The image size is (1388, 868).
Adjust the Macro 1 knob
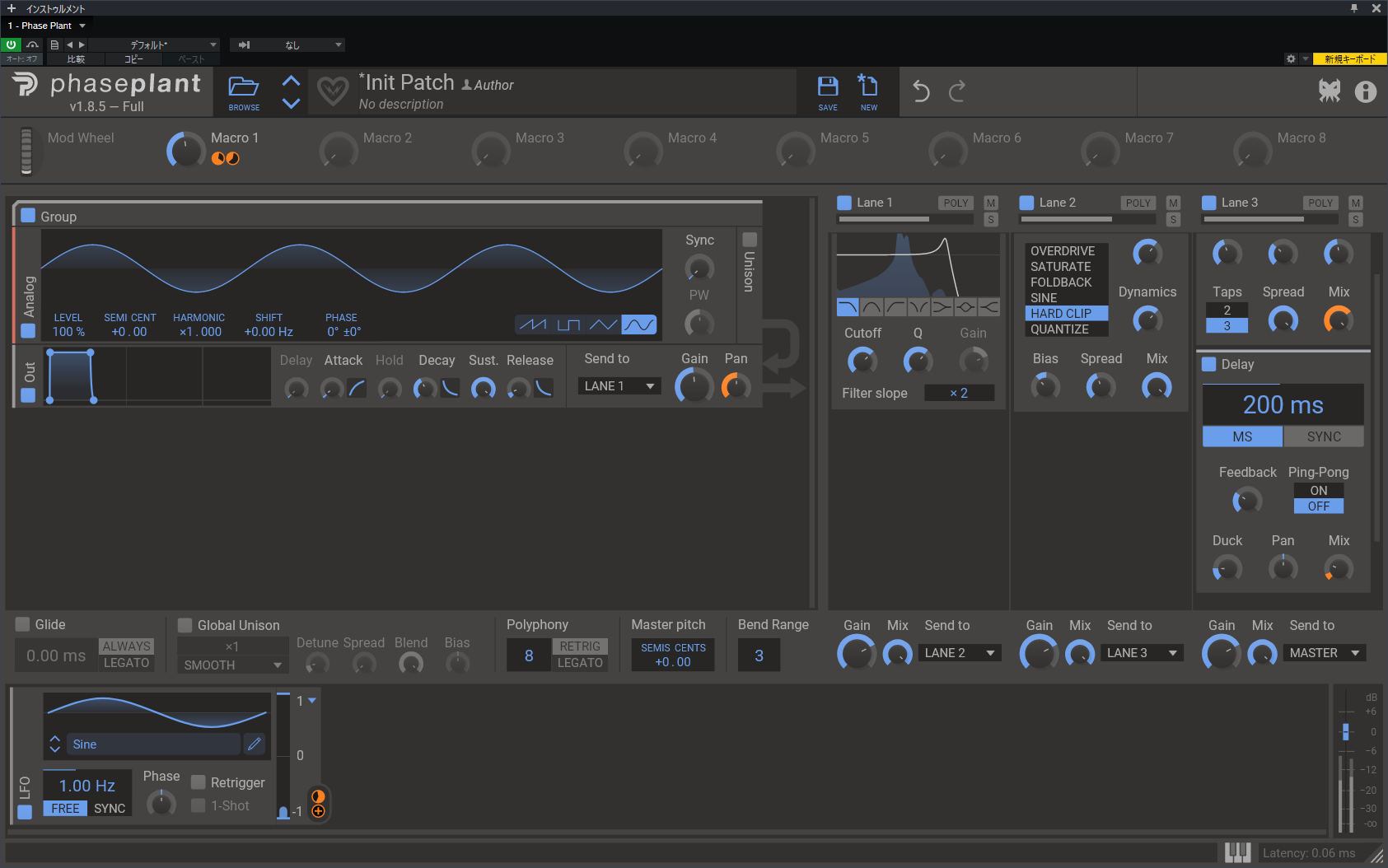(186, 151)
